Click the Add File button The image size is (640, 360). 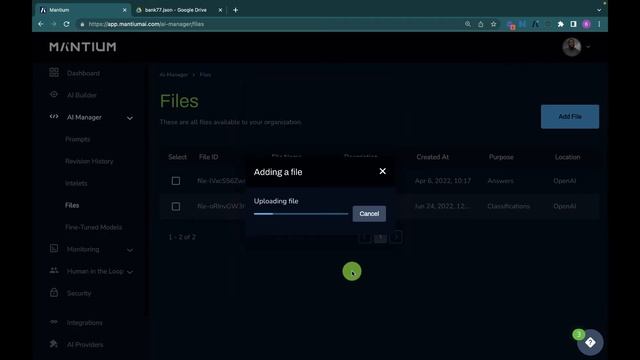(570, 117)
